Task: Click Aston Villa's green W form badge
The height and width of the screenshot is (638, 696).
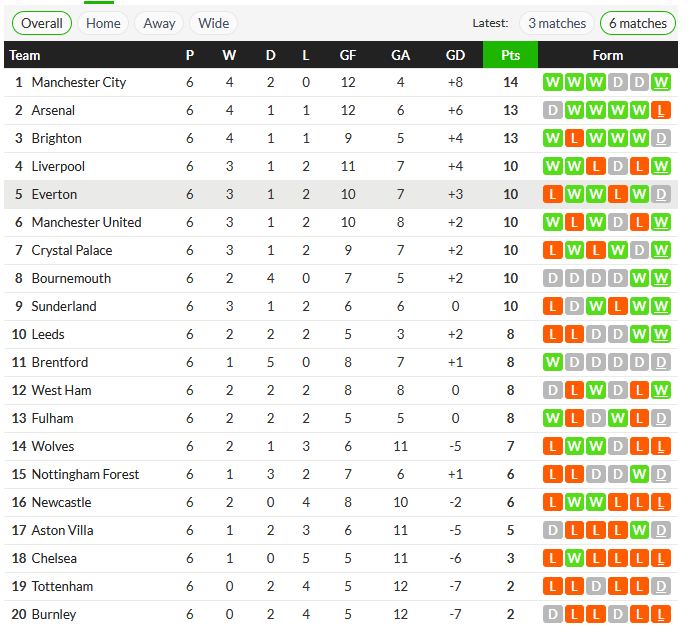Action: click(639, 530)
